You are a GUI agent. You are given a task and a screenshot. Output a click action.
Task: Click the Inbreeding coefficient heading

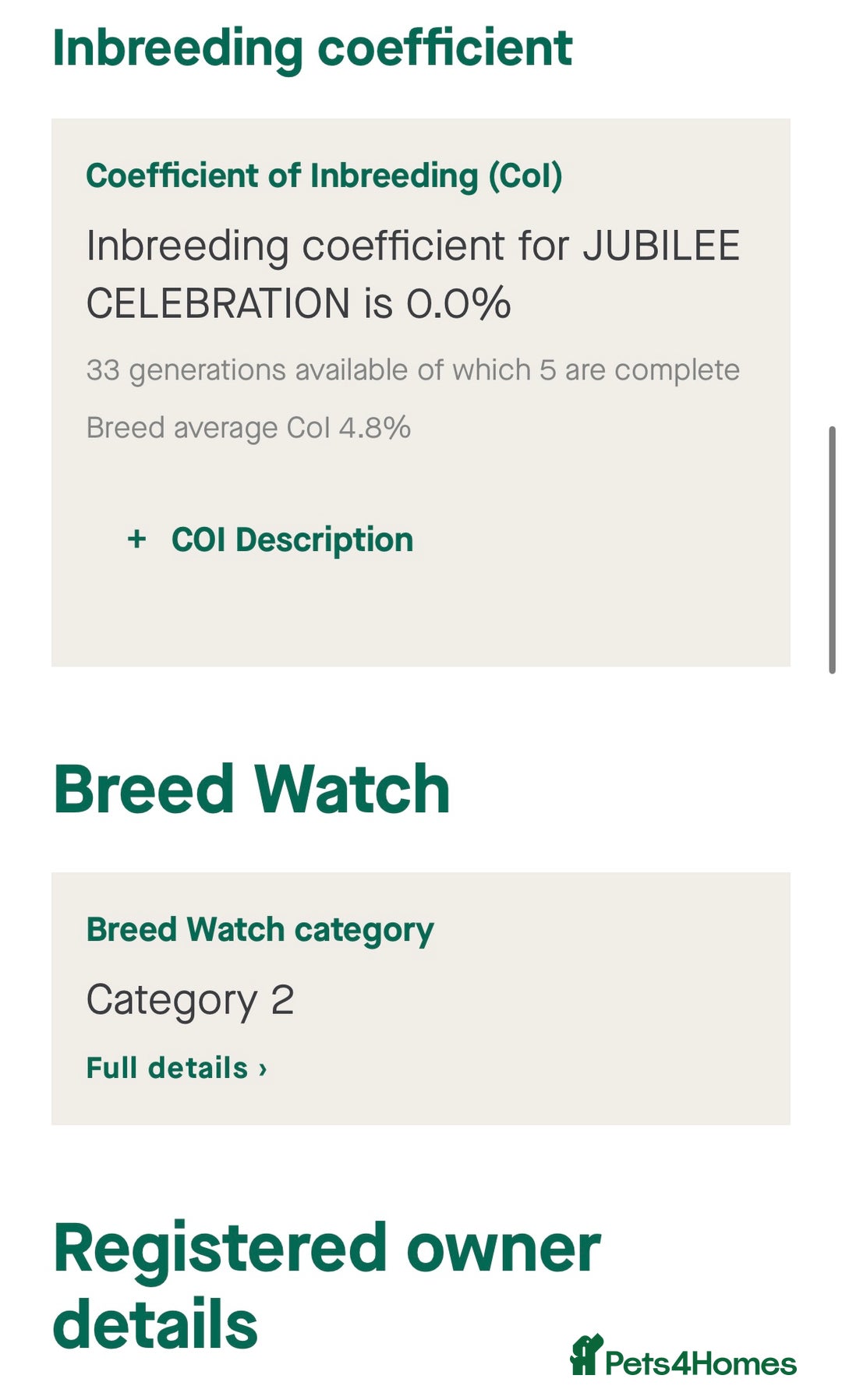point(313,48)
